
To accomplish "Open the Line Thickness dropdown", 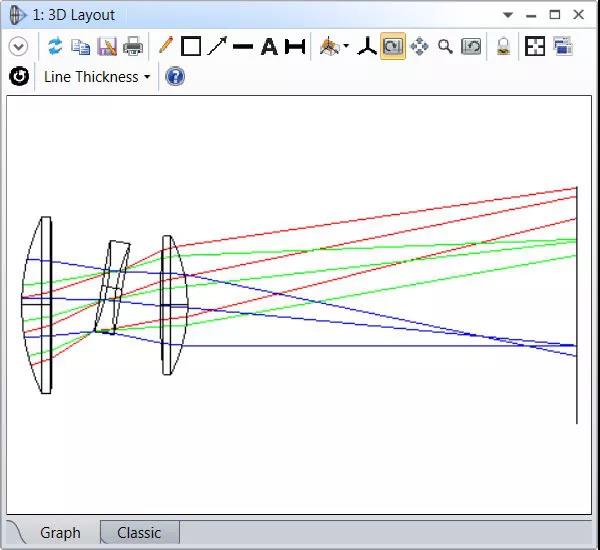I will click(97, 77).
